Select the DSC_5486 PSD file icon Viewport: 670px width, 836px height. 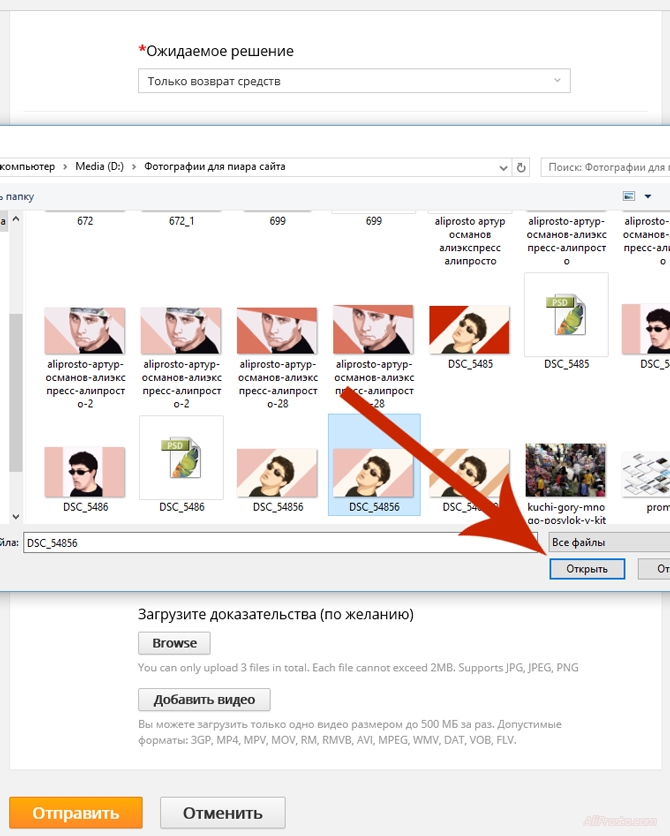click(x=181, y=457)
